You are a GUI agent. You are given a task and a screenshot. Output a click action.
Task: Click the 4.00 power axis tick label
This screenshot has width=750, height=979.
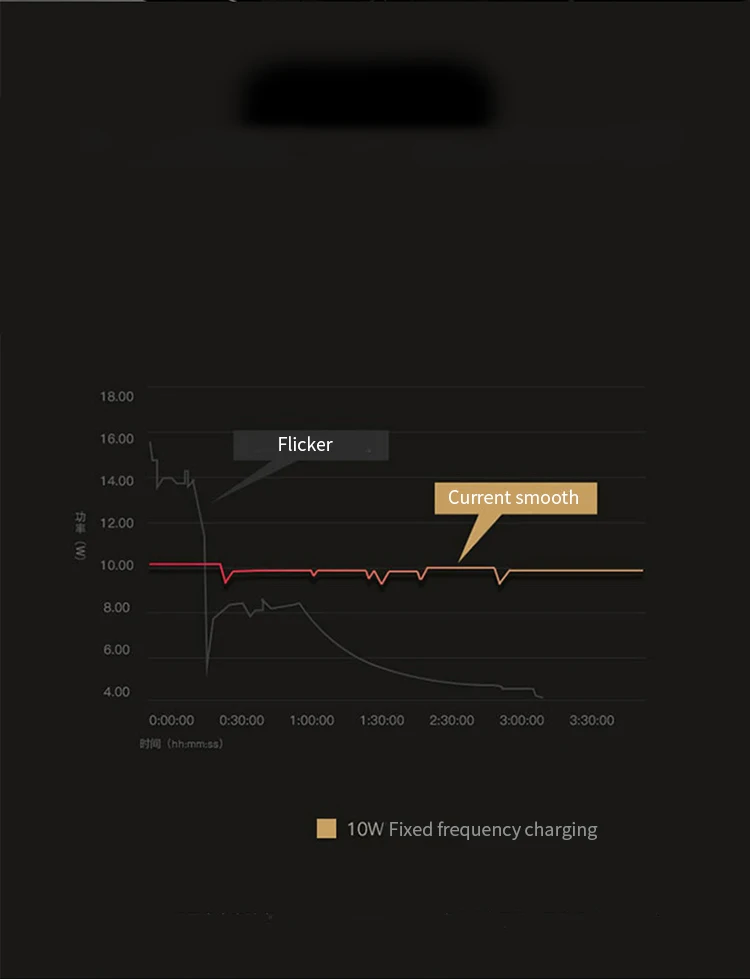(117, 692)
